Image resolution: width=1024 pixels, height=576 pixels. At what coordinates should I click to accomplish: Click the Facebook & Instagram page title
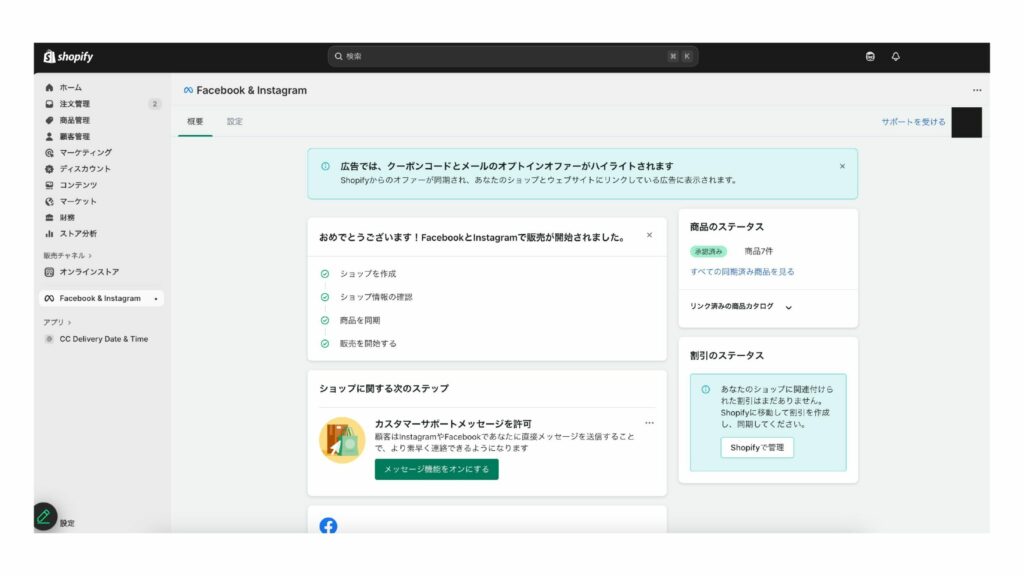(251, 90)
